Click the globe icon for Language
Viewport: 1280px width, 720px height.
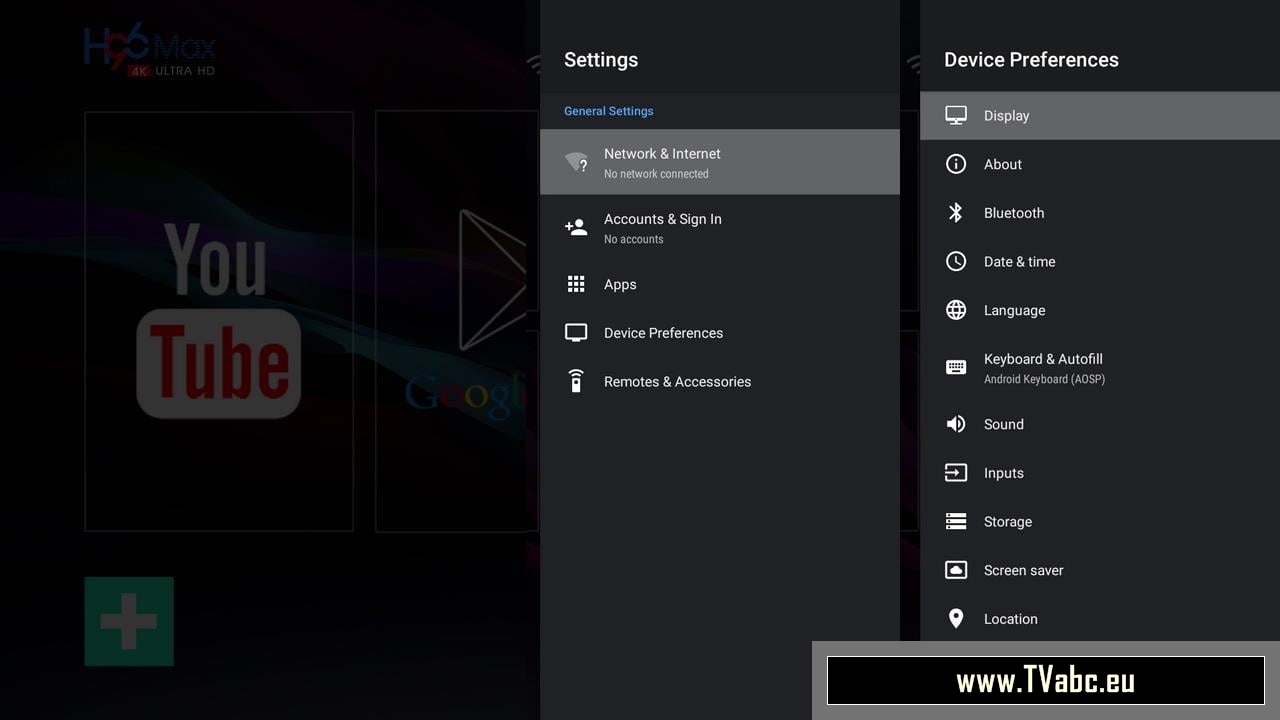tap(956, 310)
